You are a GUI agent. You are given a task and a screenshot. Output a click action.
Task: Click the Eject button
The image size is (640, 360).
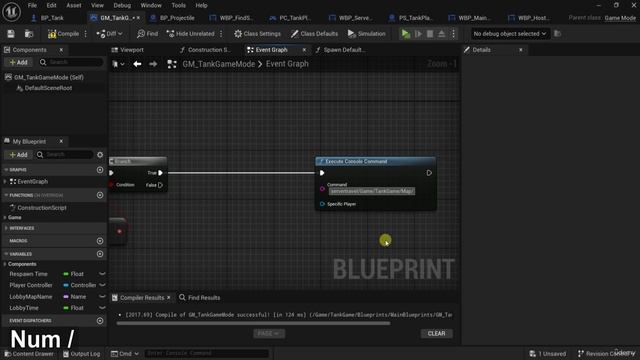(442, 34)
